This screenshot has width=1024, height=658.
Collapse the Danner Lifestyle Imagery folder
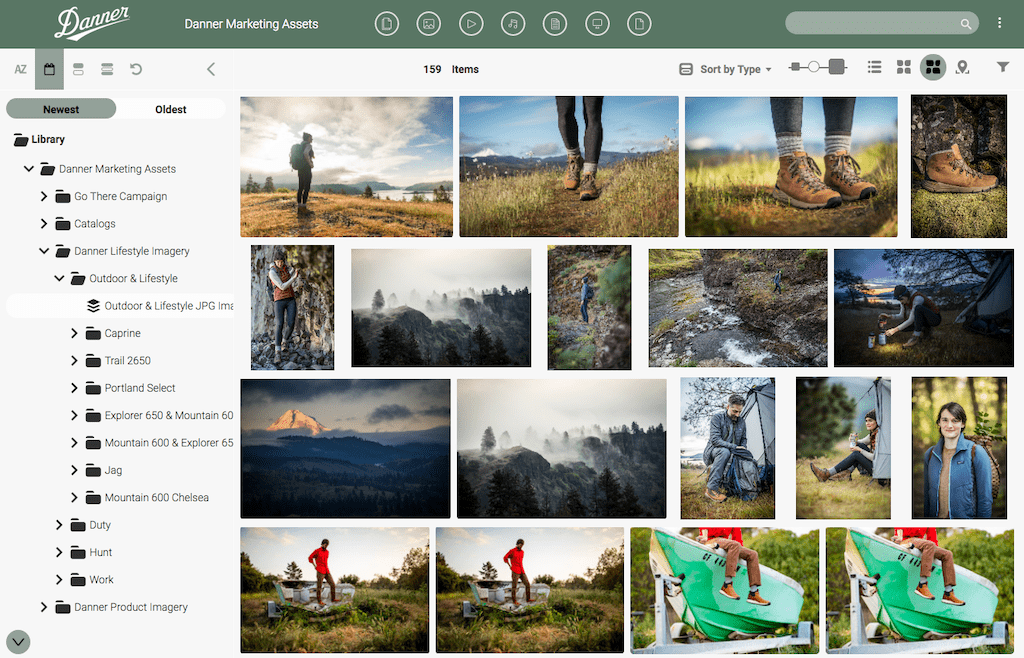click(x=44, y=251)
